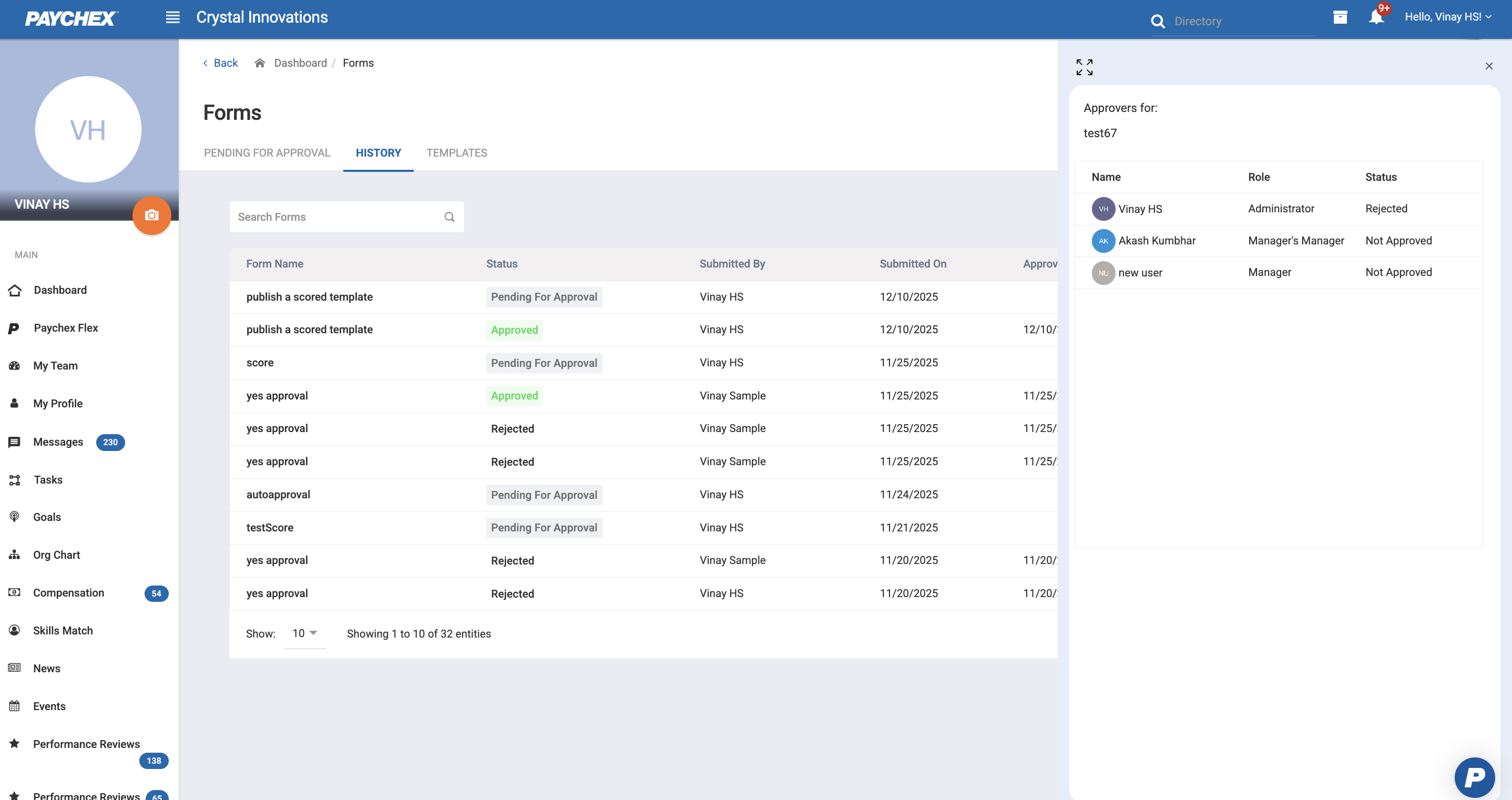Screen dimensions: 1512x800
Task: Switch to the Templates tab
Action: tap(457, 152)
